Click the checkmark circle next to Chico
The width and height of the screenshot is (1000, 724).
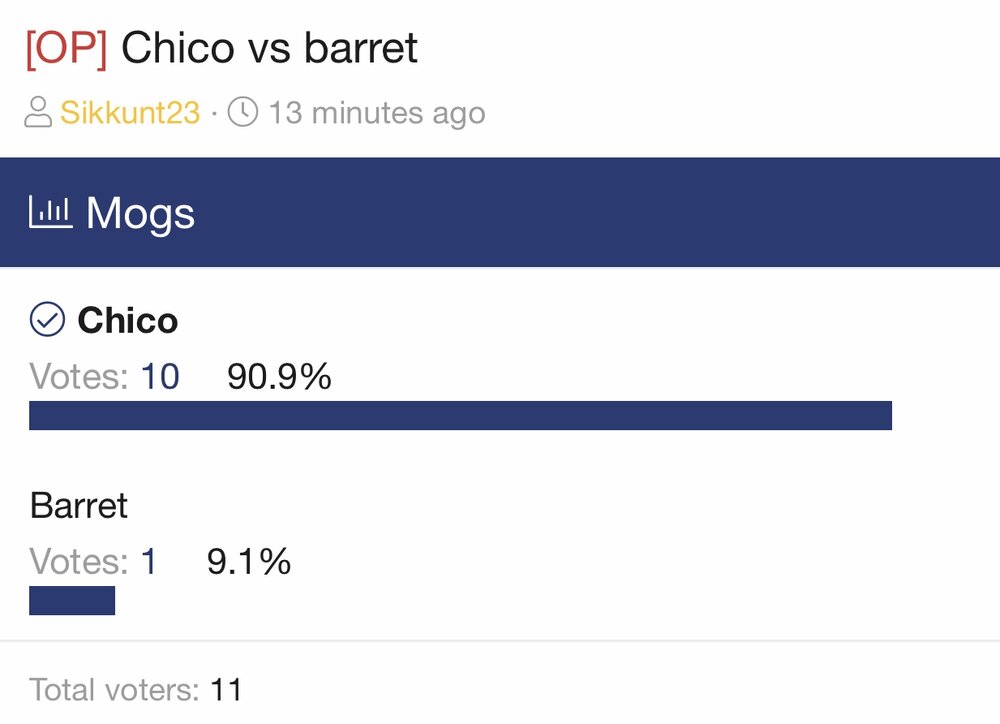pyautogui.click(x=46, y=321)
